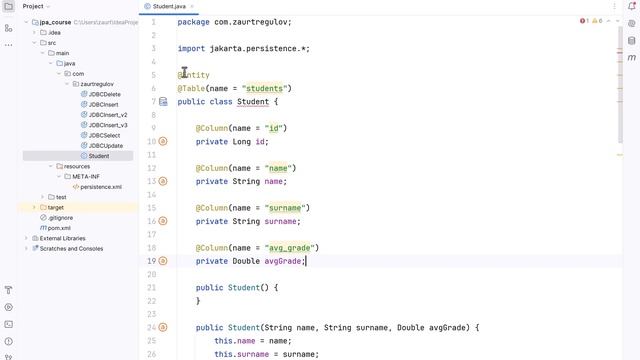
Task: Click the yellow warning count indicator
Action: point(597,21)
